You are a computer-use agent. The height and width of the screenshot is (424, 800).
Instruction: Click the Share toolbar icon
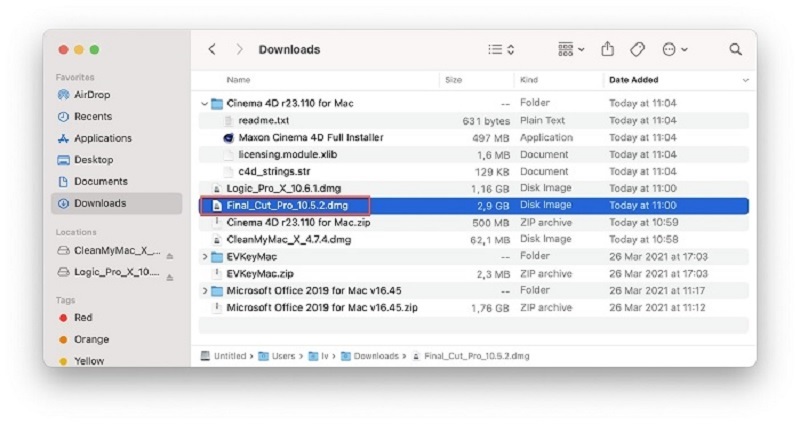(x=607, y=49)
